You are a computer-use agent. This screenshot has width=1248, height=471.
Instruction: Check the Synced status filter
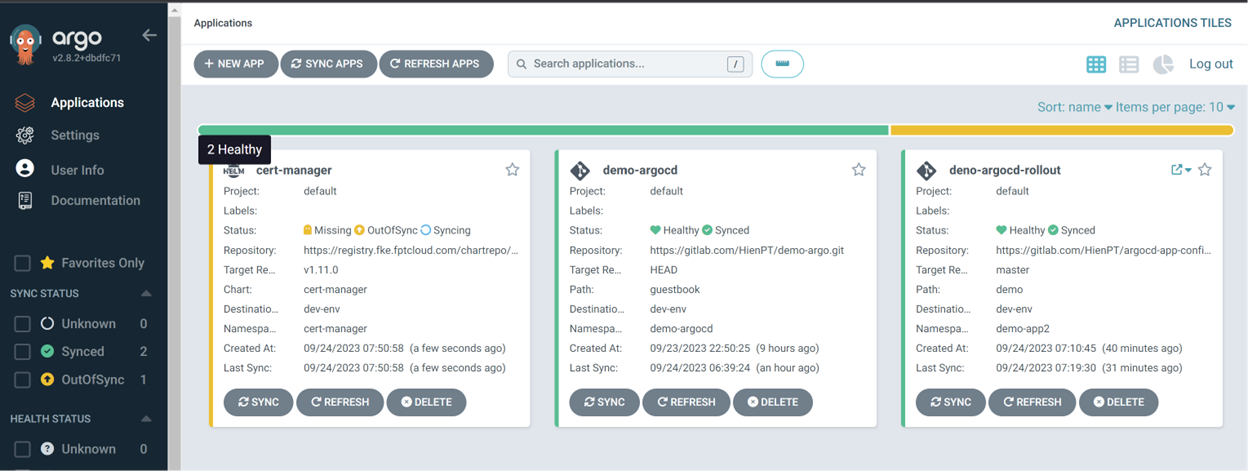coord(21,352)
